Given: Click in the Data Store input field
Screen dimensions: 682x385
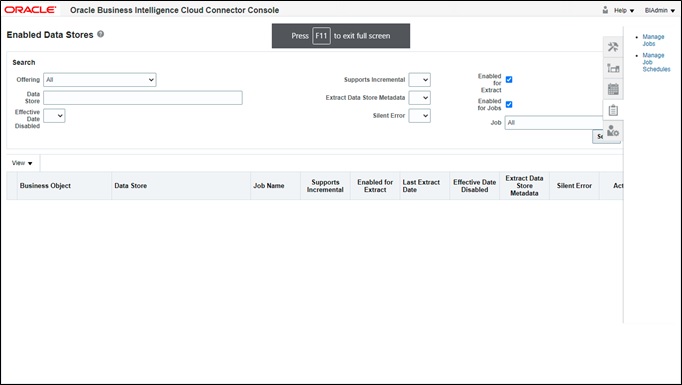Looking at the screenshot, I should click(x=143, y=98).
